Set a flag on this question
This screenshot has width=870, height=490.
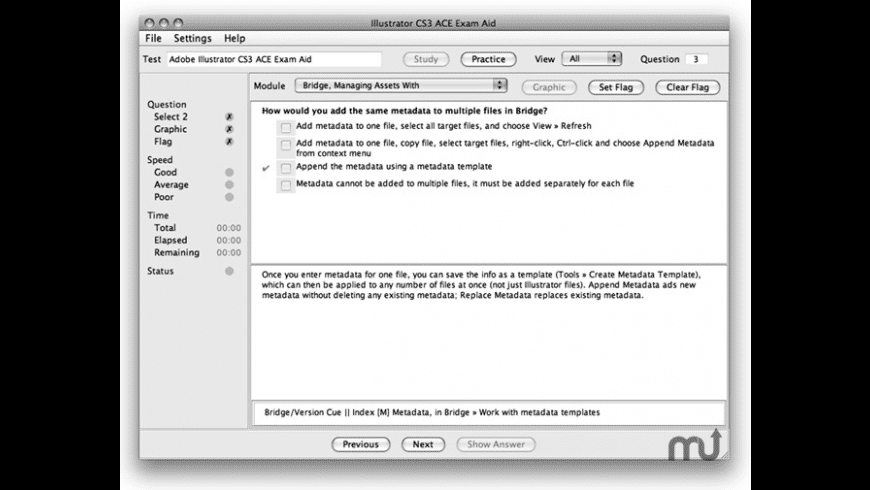(x=616, y=87)
